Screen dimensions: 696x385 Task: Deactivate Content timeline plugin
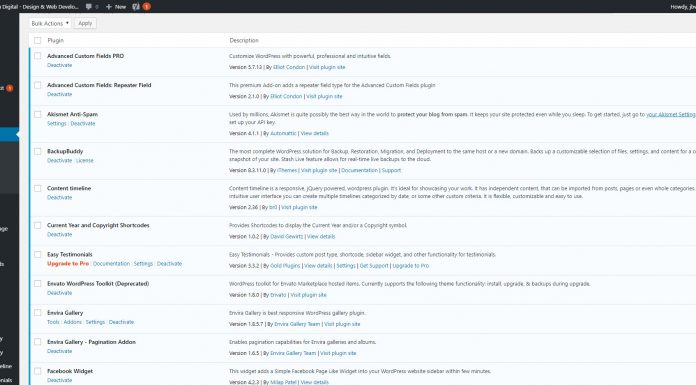(59, 198)
